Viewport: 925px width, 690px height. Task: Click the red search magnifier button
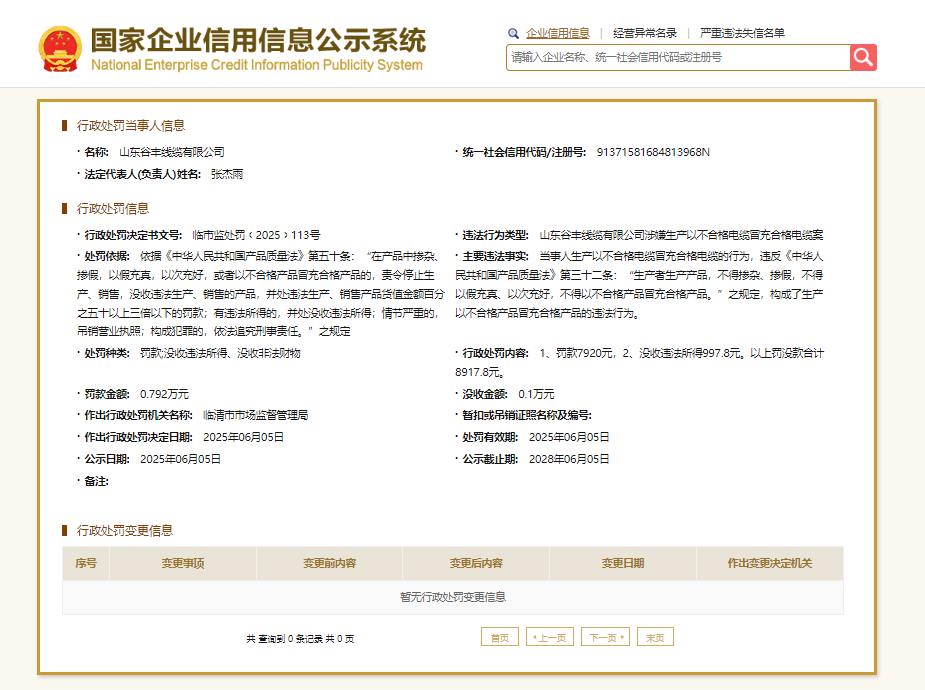click(863, 57)
